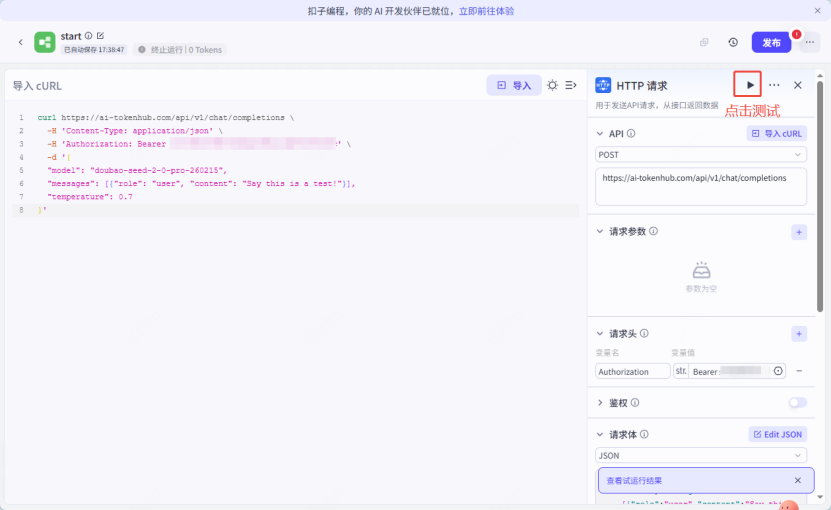This screenshot has width=831, height=510.
Task: Open the str. type selector
Action: coord(681,371)
